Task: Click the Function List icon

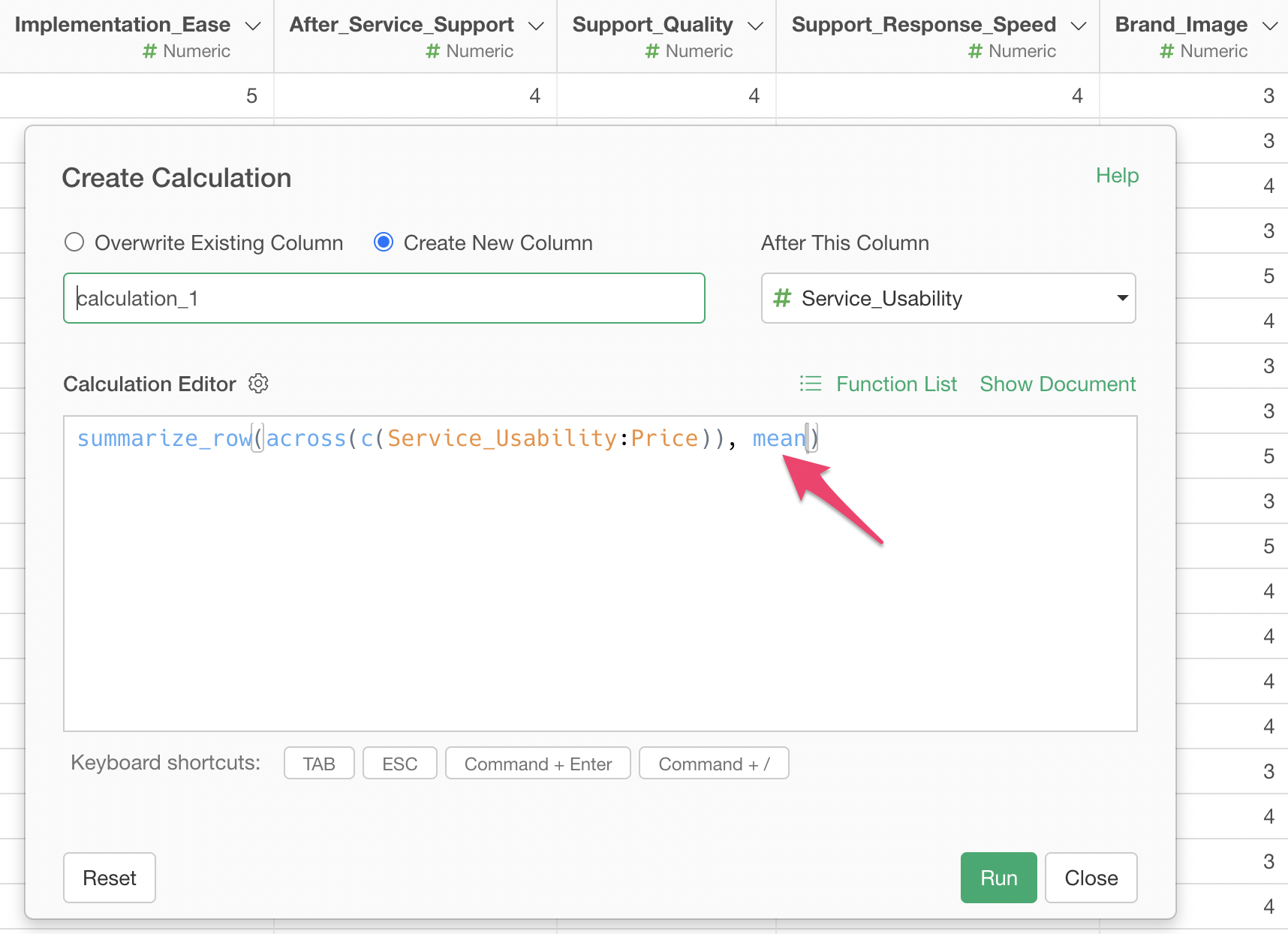Action: pos(811,384)
